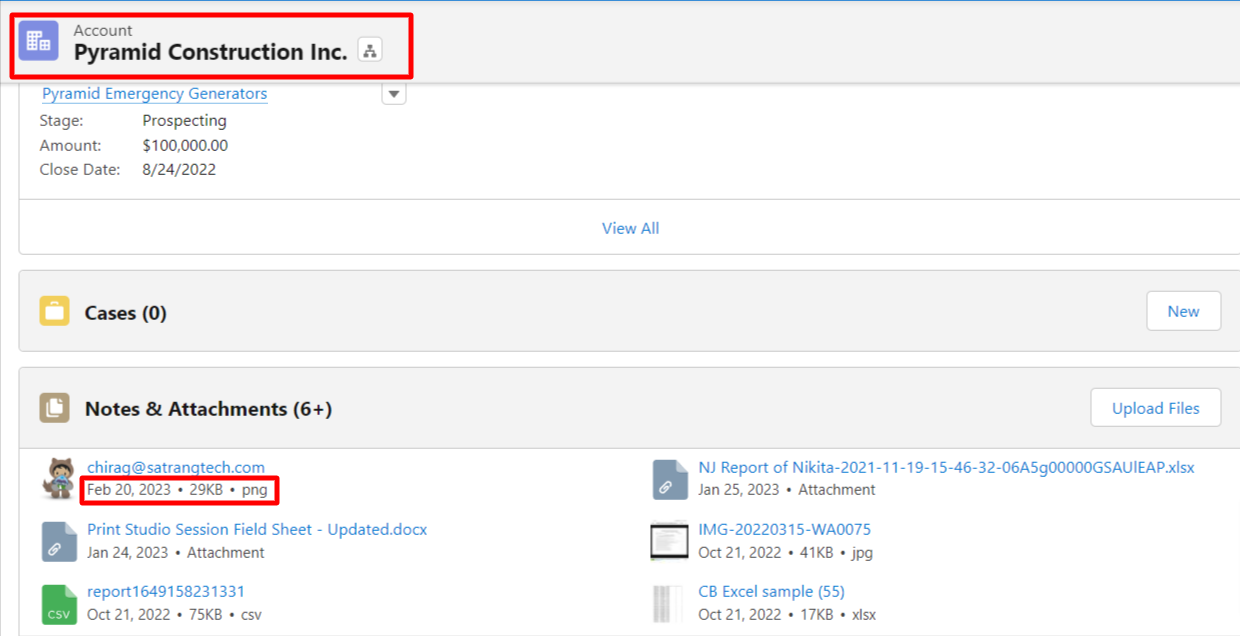Open NJ Report of Nikita xlsx file

(946, 467)
